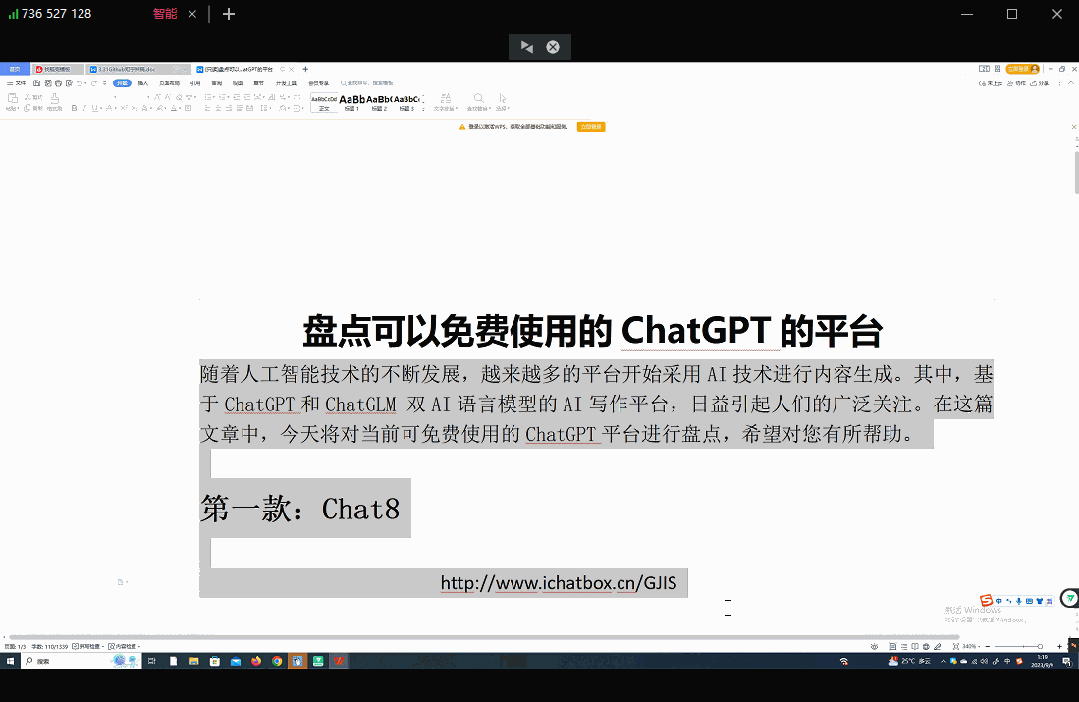Click the word count in status bar
This screenshot has height=702, width=1079.
coord(50,646)
